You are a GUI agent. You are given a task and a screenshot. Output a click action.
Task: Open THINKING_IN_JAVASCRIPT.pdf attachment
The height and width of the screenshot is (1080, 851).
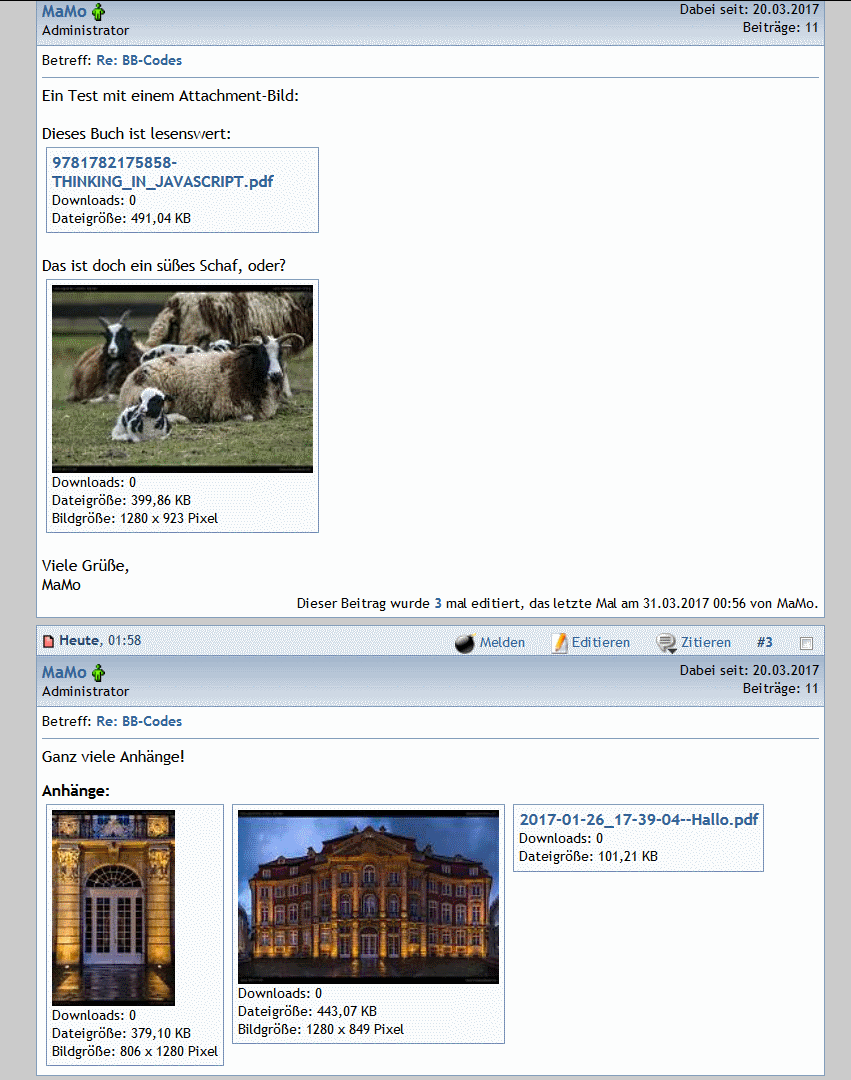click(x=162, y=172)
